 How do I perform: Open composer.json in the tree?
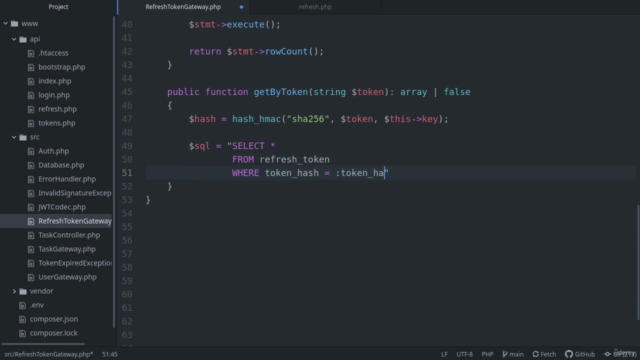(54, 319)
